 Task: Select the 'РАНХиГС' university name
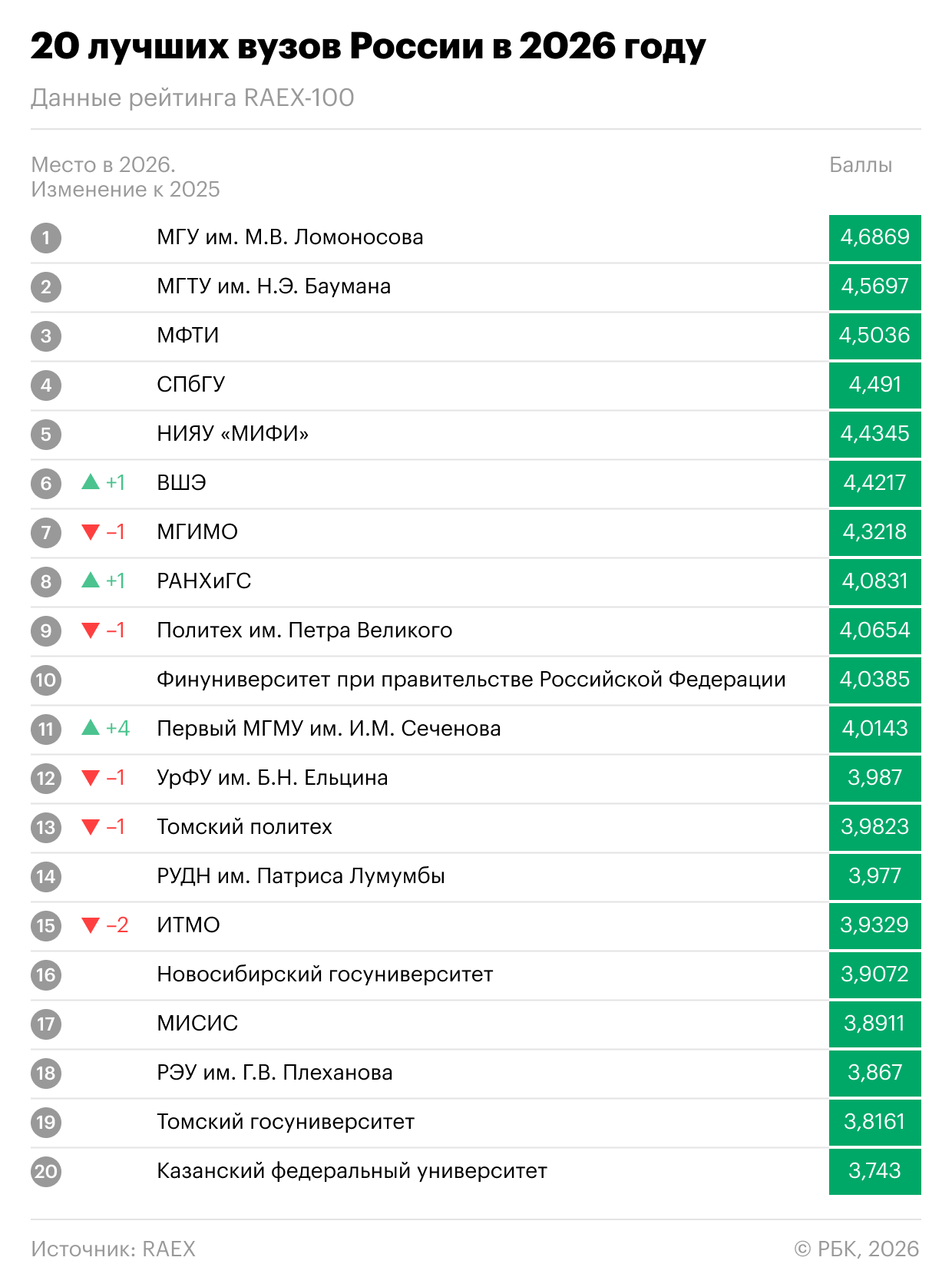click(x=204, y=581)
